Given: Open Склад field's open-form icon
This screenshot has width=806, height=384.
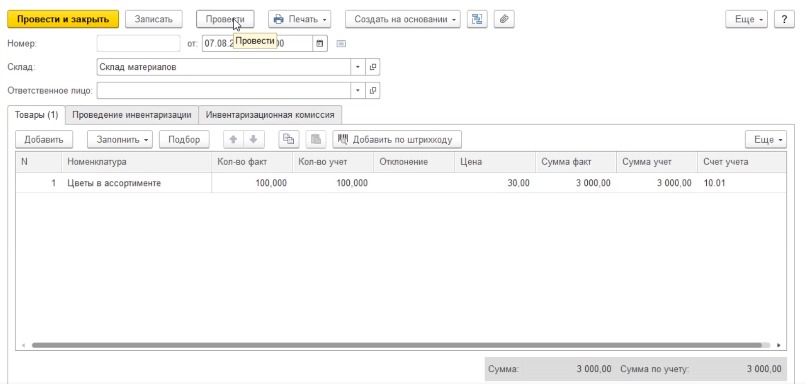Looking at the screenshot, I should click(x=373, y=67).
